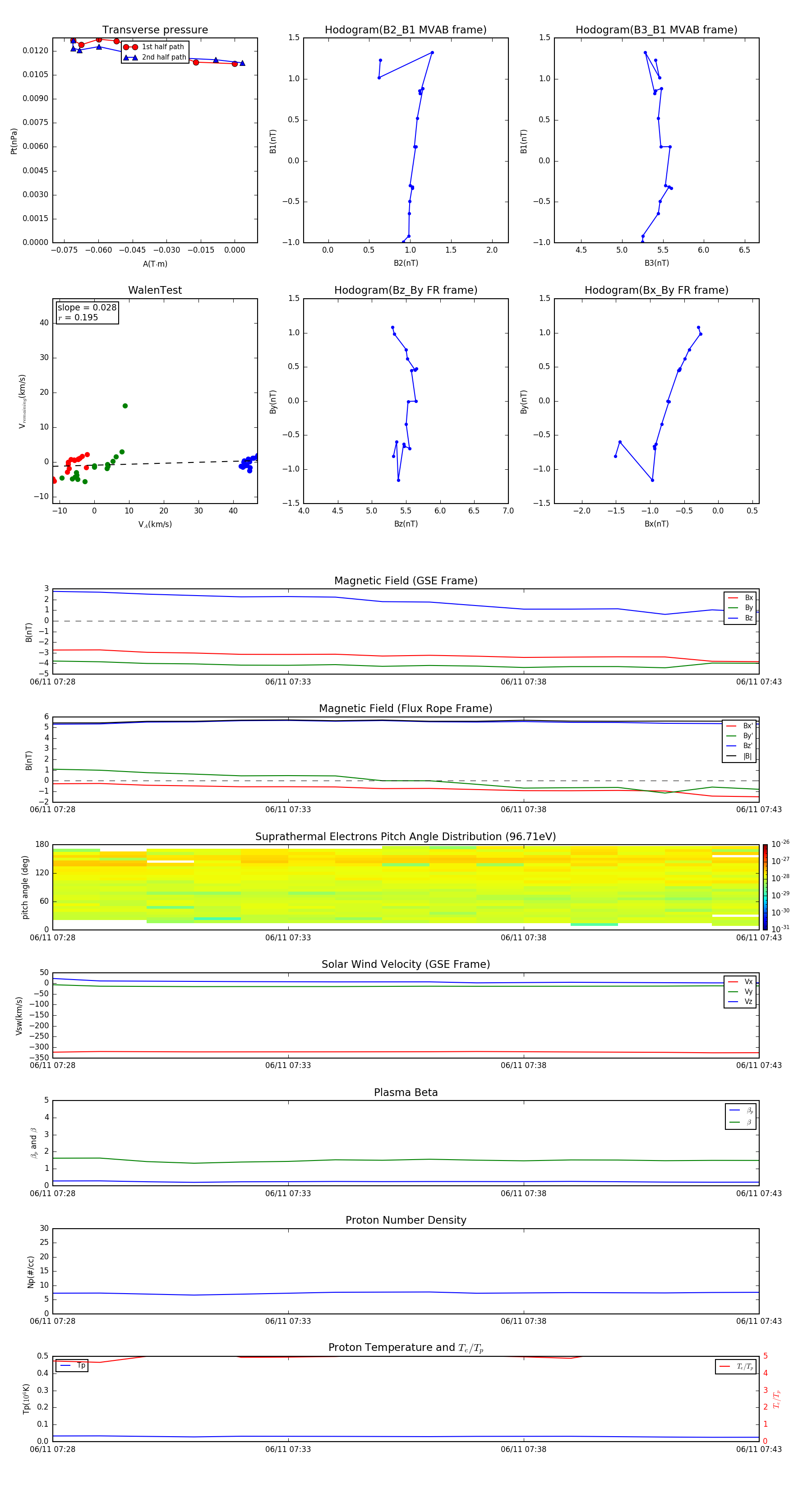
Task: Click the "Proton Temperature and Te/Tp" title
Action: [406, 1348]
